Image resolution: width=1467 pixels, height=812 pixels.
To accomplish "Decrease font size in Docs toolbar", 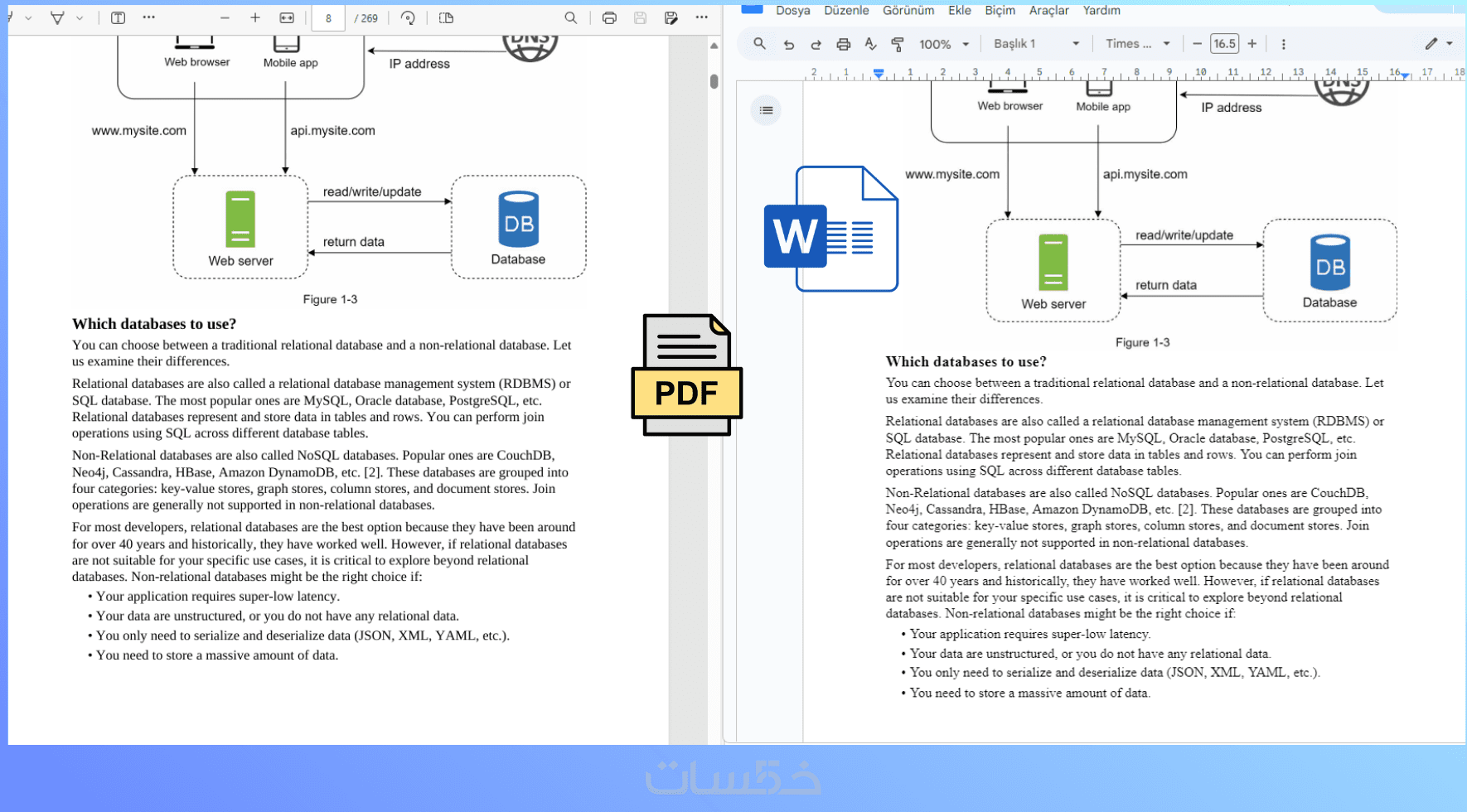I will 1197,44.
